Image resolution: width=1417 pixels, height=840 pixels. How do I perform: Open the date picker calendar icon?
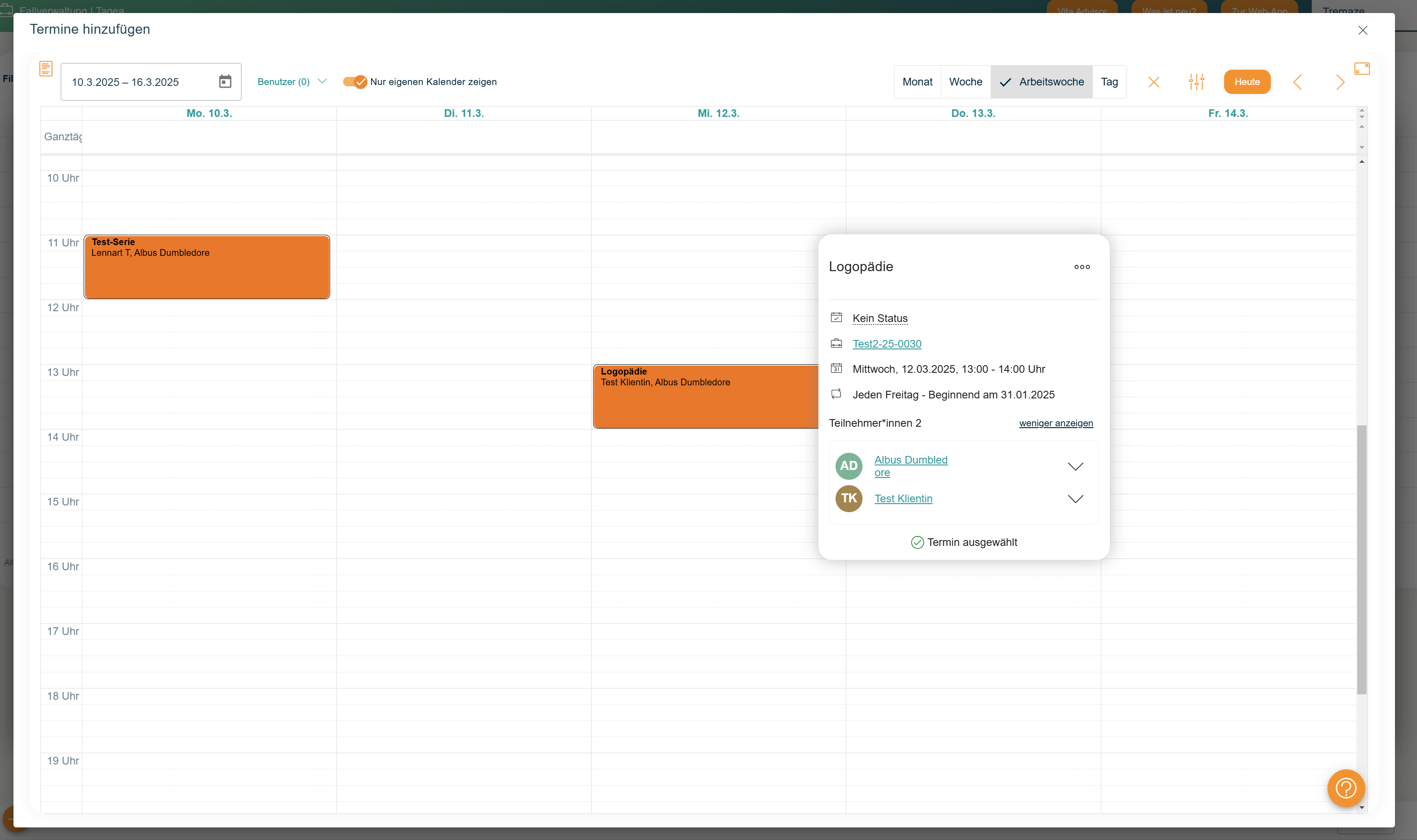[x=225, y=81]
